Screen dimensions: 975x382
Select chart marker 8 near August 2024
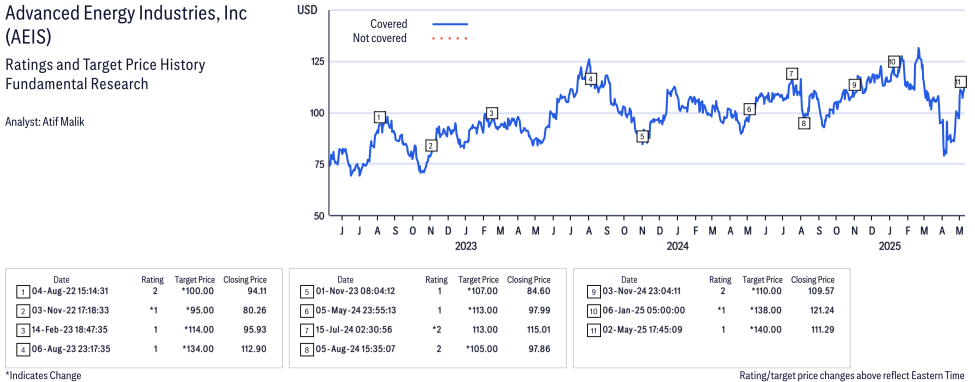click(x=804, y=123)
